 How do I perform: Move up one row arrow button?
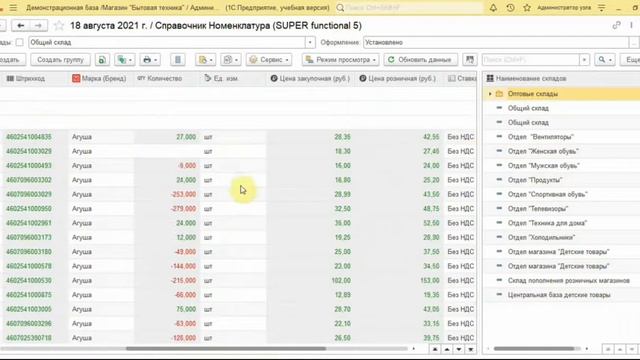(x=447, y=349)
